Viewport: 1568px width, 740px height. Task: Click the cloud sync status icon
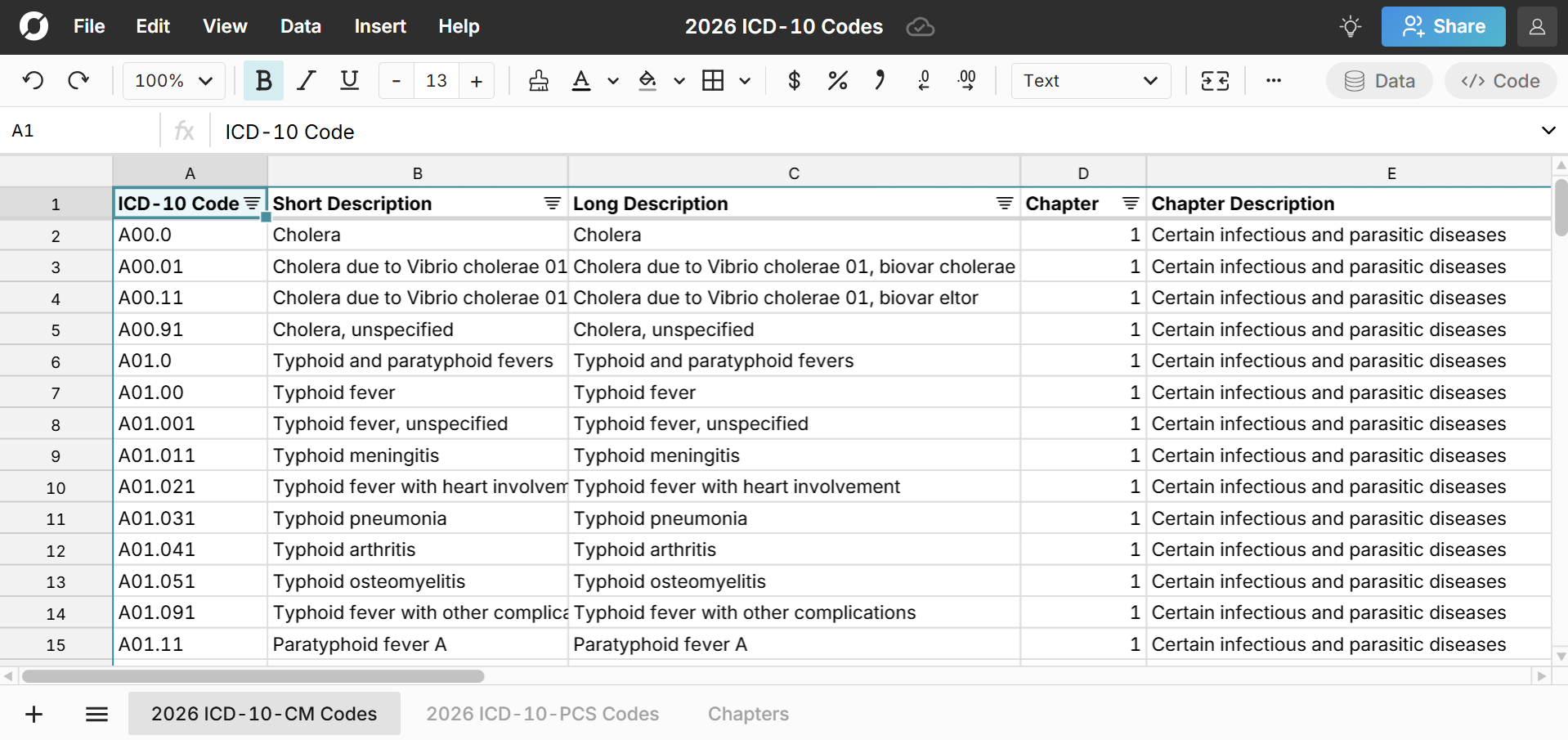[x=920, y=27]
